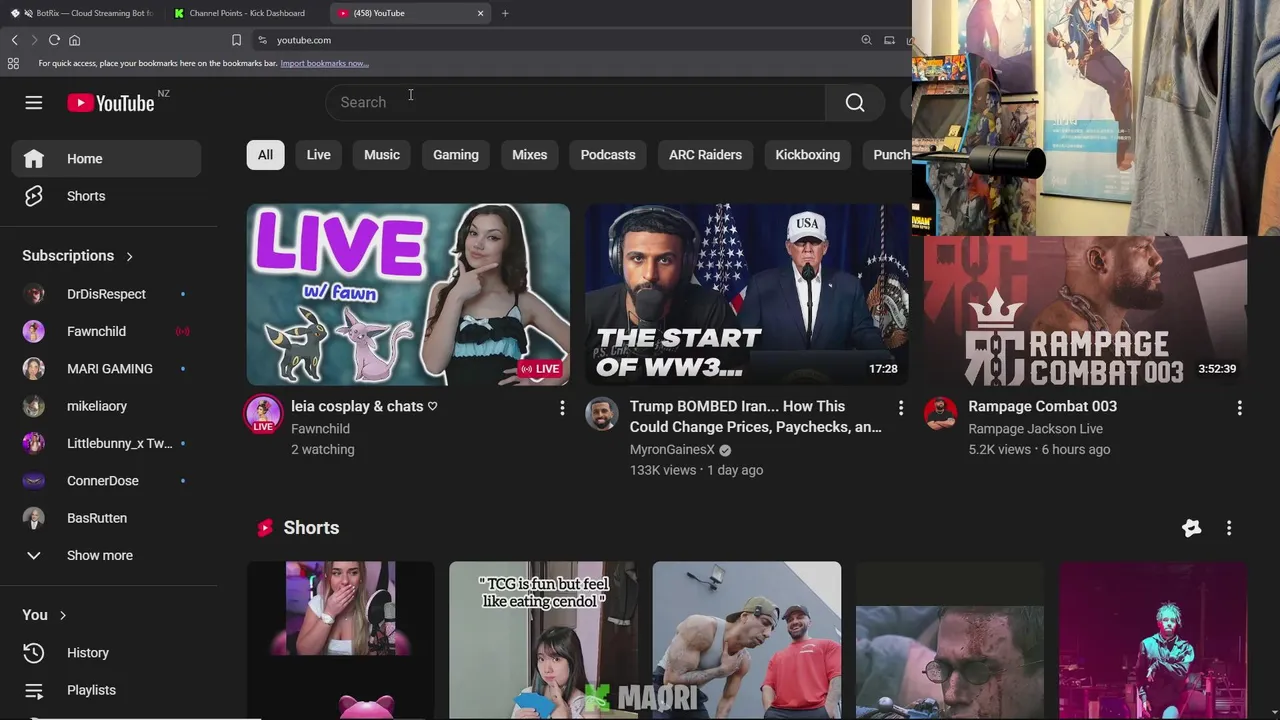Open the MyronGainesX channel name link
Viewport: 1280px width, 720px height.
coord(672,450)
